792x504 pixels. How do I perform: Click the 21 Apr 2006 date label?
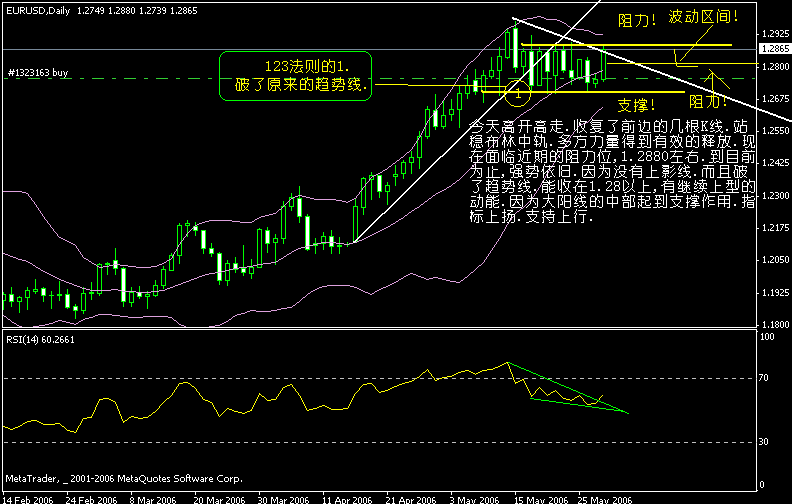(x=411, y=500)
